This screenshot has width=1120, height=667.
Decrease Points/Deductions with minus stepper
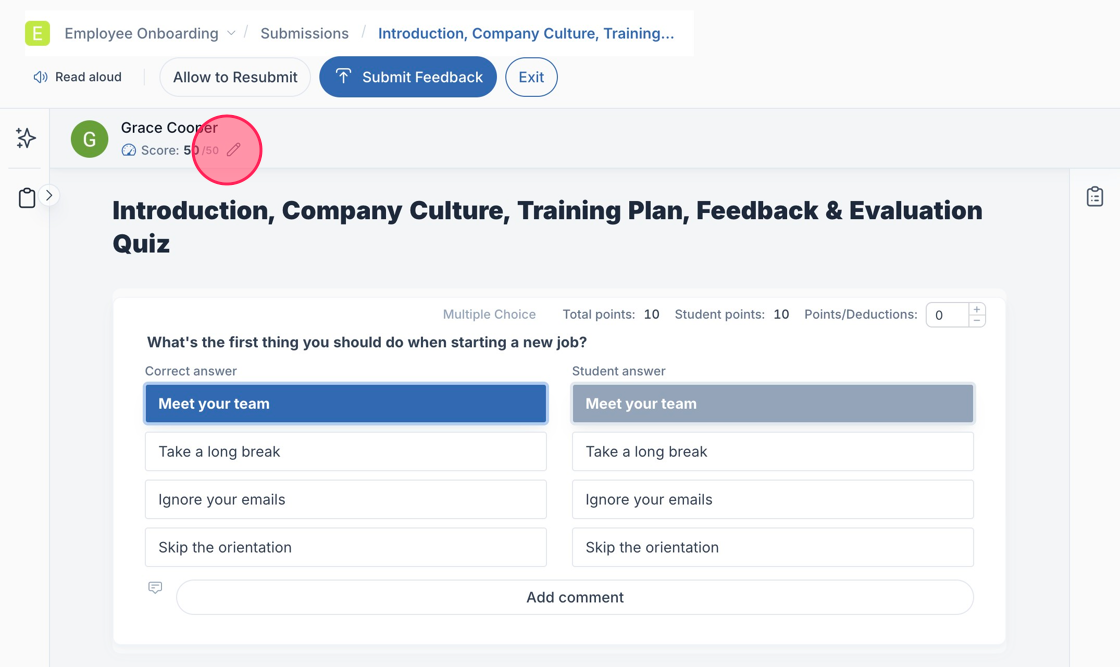pyautogui.click(x=977, y=321)
